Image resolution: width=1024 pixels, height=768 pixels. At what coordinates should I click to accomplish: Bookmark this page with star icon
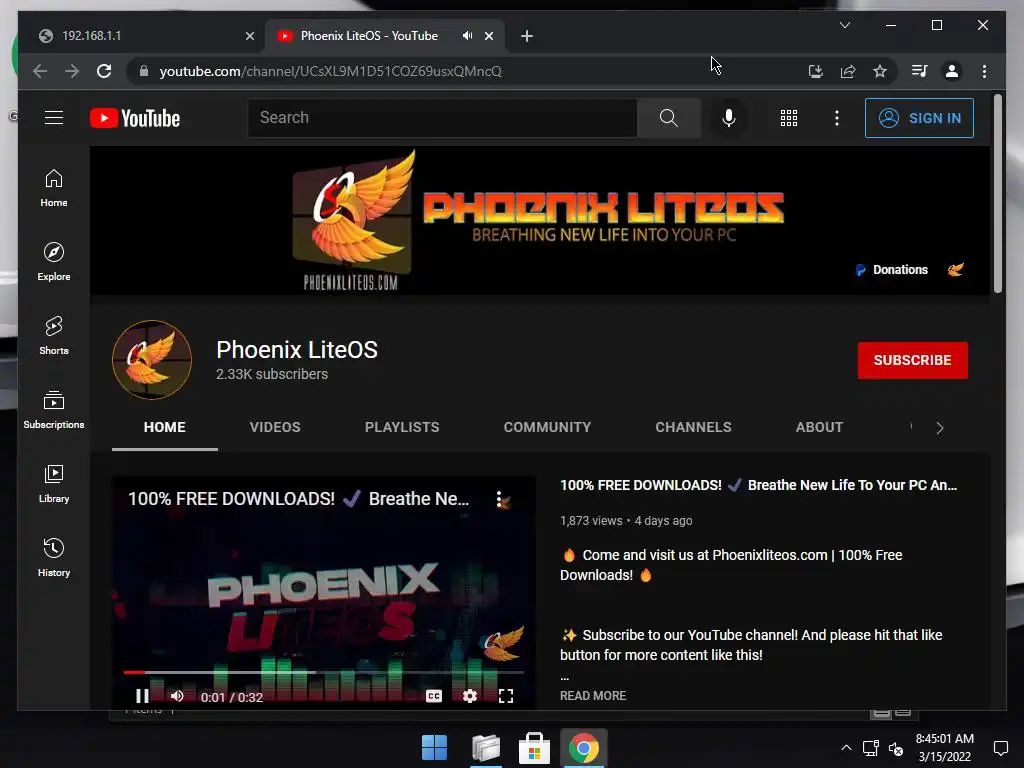880,71
